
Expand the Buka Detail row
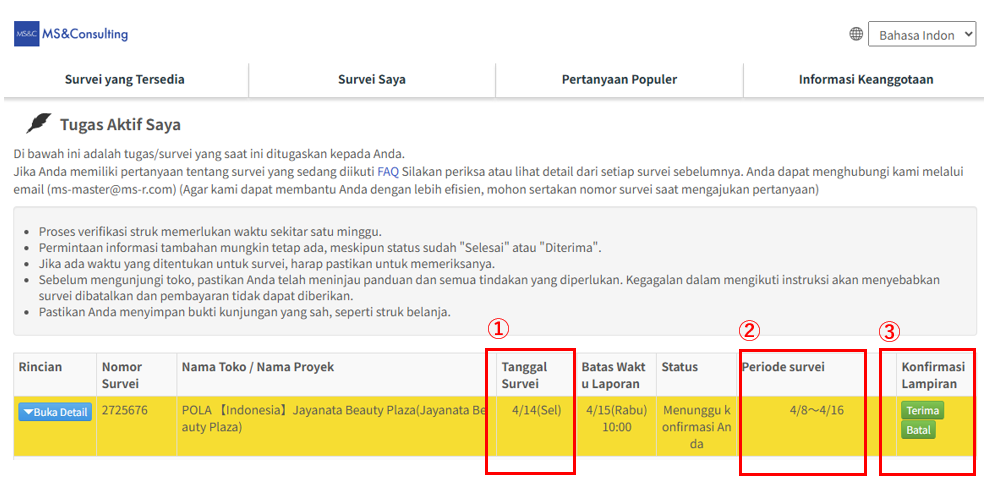55,412
